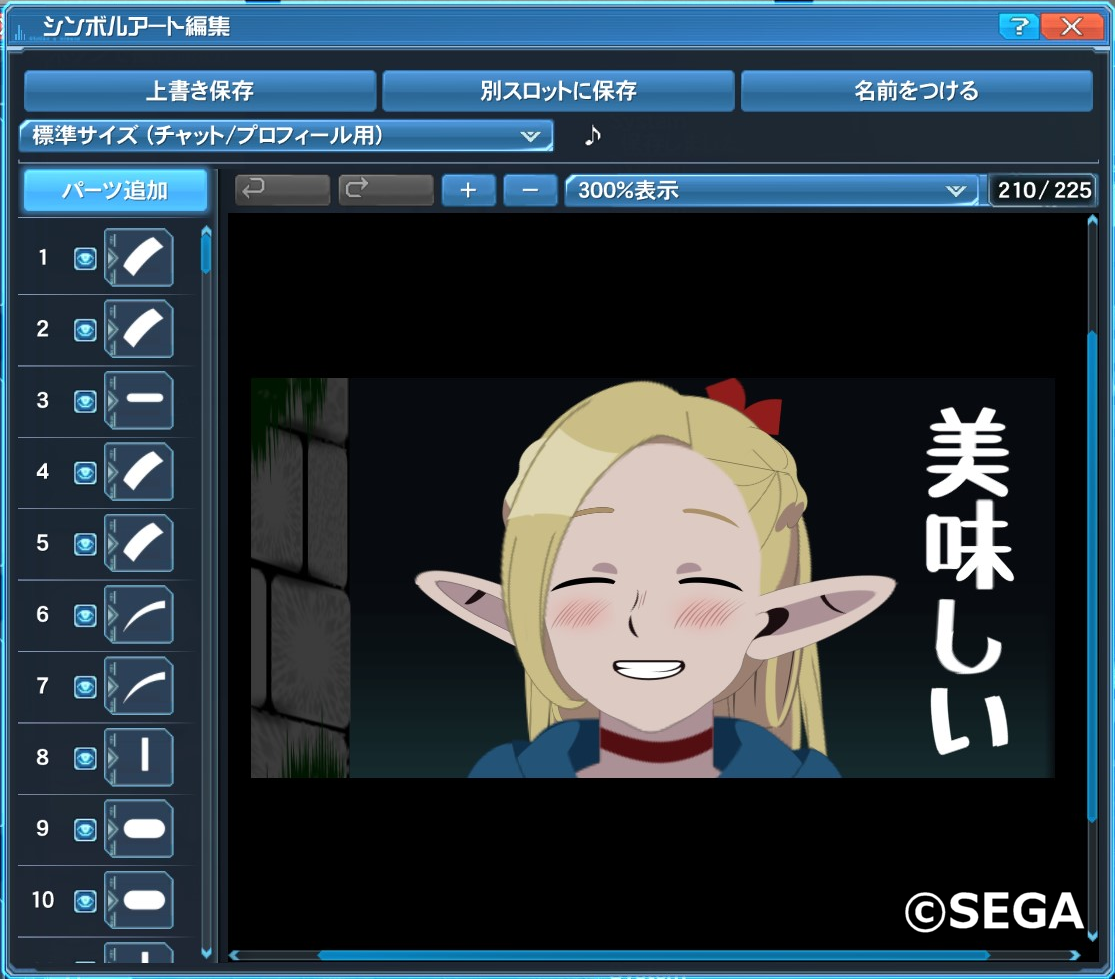Click the canvas horizontal scrollbar thumb
Viewport: 1115px width, 979px height.
coord(653,956)
